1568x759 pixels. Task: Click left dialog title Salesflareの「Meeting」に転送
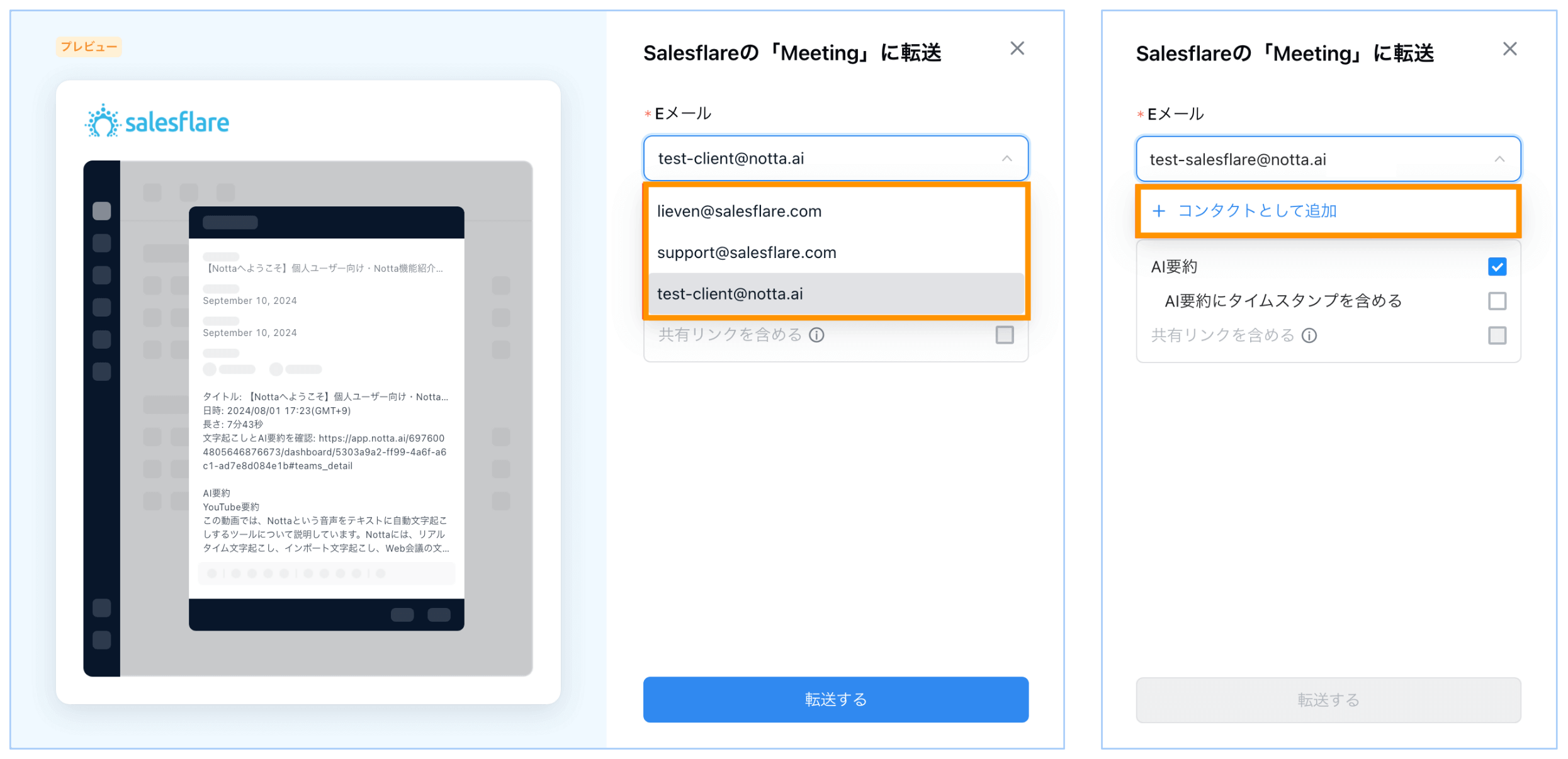coord(792,53)
